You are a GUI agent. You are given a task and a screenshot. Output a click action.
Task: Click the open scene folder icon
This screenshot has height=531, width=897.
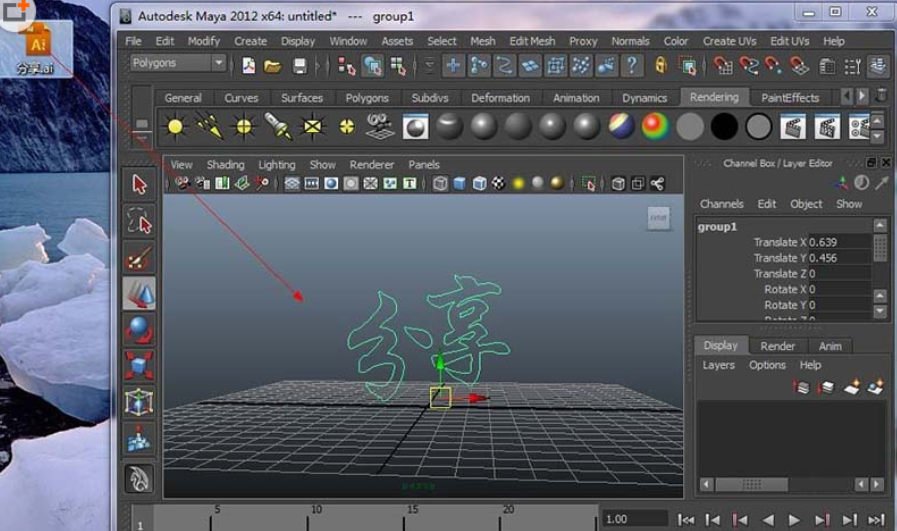tap(272, 66)
